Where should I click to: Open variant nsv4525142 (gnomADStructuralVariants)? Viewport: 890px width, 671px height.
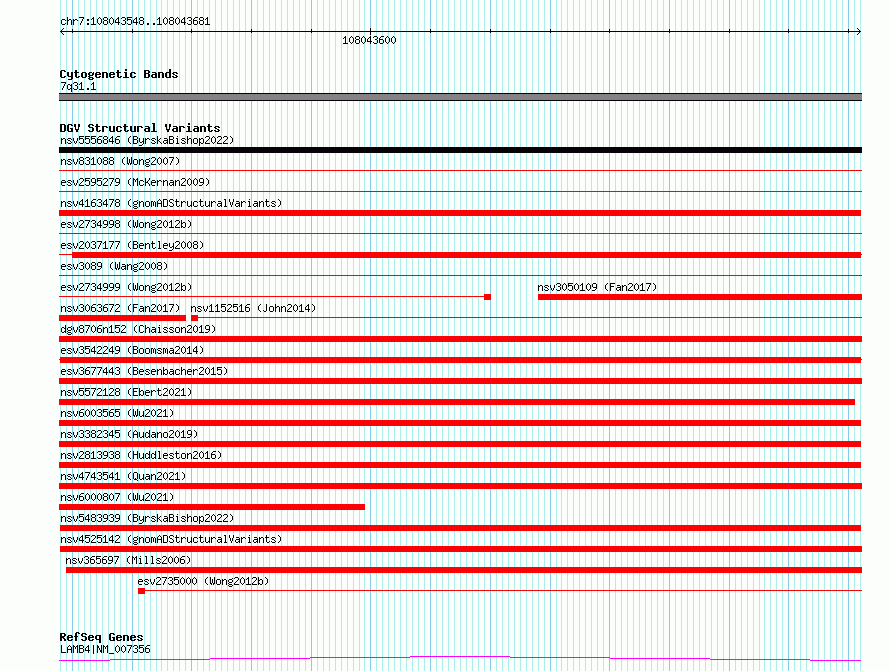(x=171, y=539)
